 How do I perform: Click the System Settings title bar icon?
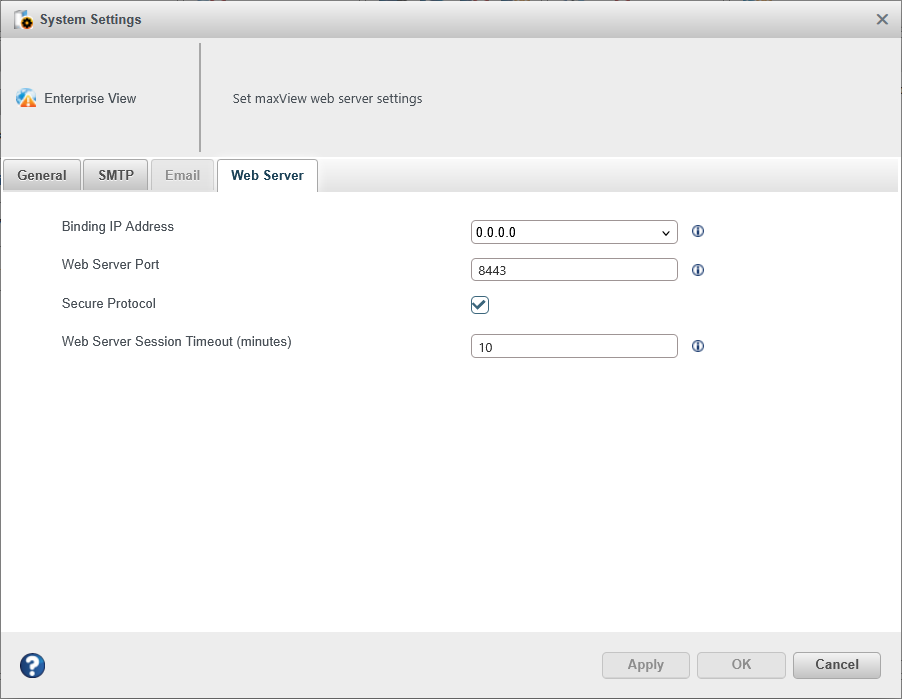pos(23,20)
